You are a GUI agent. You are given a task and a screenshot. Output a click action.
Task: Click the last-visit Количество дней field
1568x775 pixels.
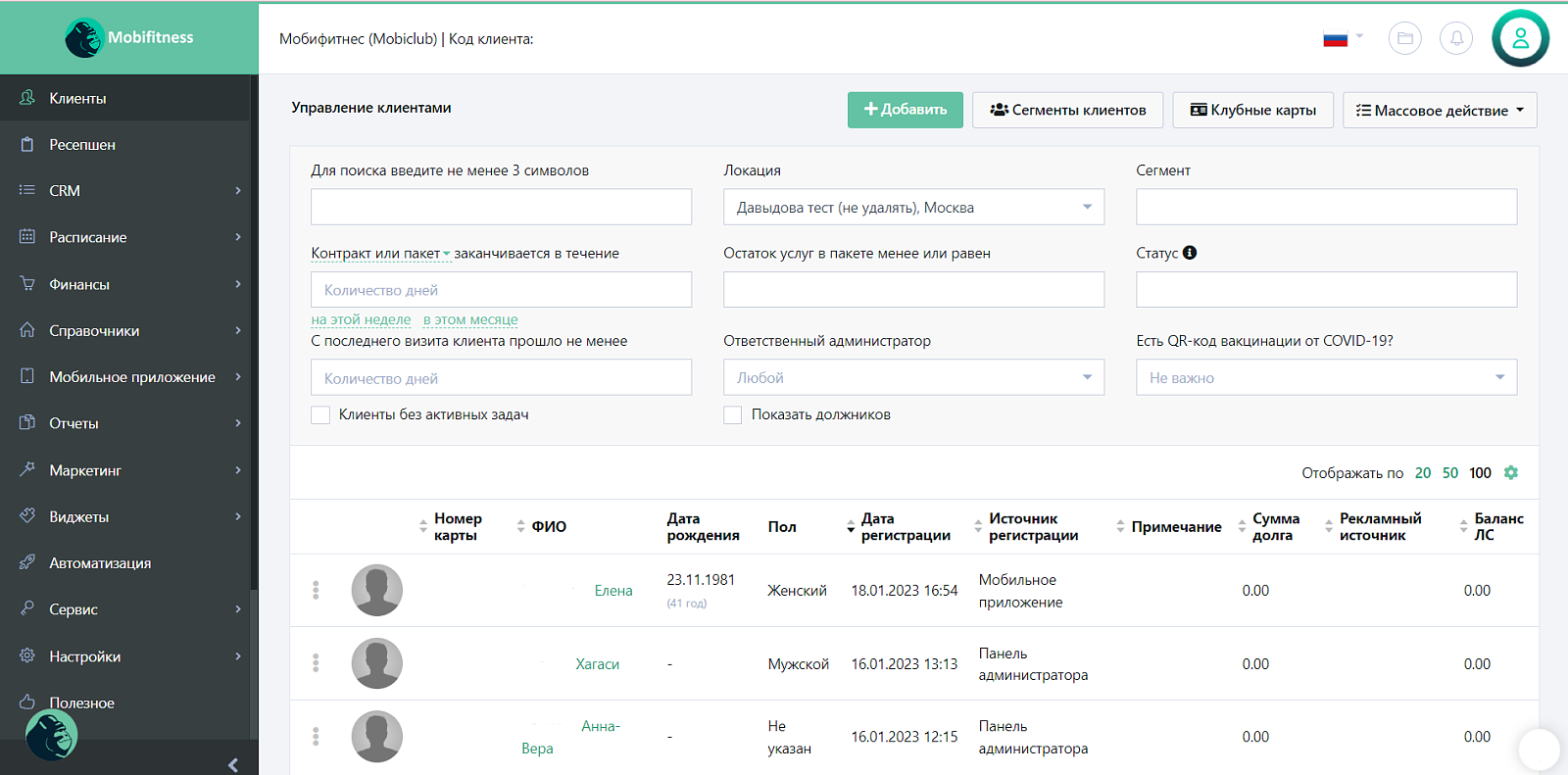pos(501,377)
